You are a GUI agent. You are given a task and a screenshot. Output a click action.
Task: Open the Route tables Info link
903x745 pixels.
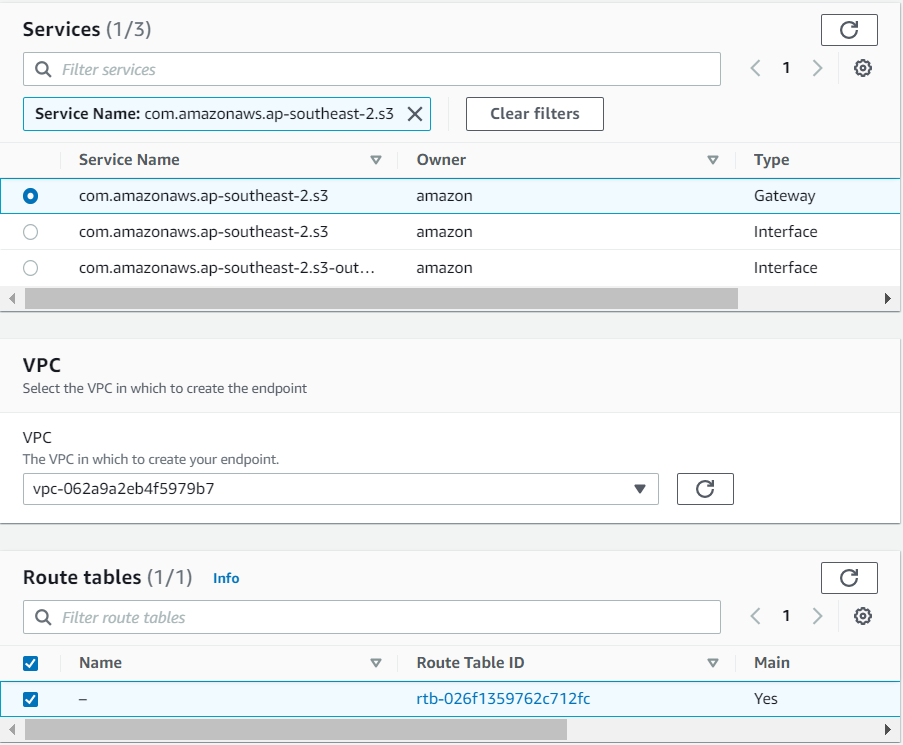(x=226, y=578)
